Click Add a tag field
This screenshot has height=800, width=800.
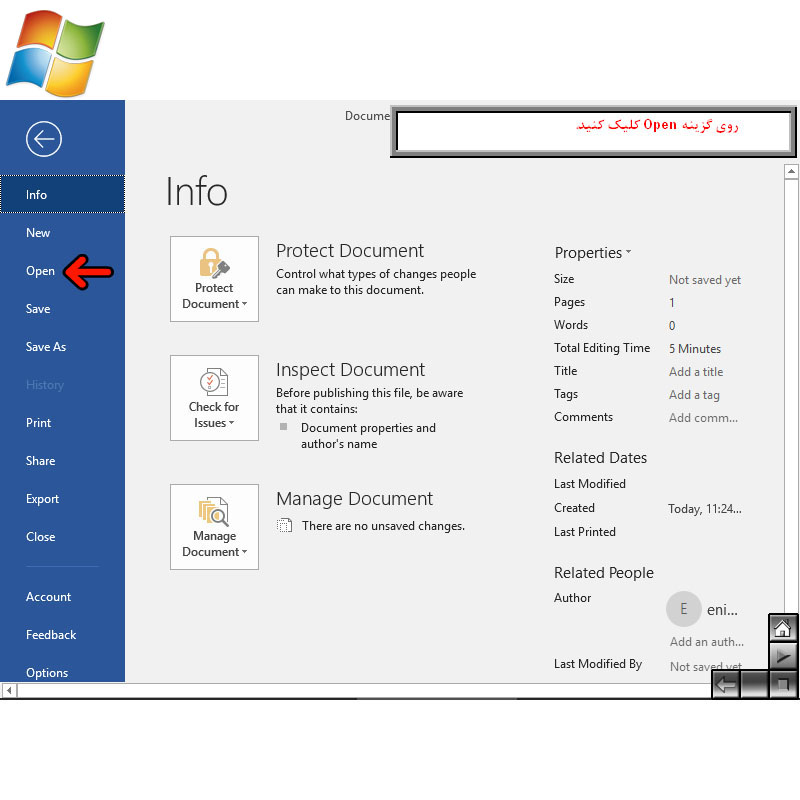point(694,395)
